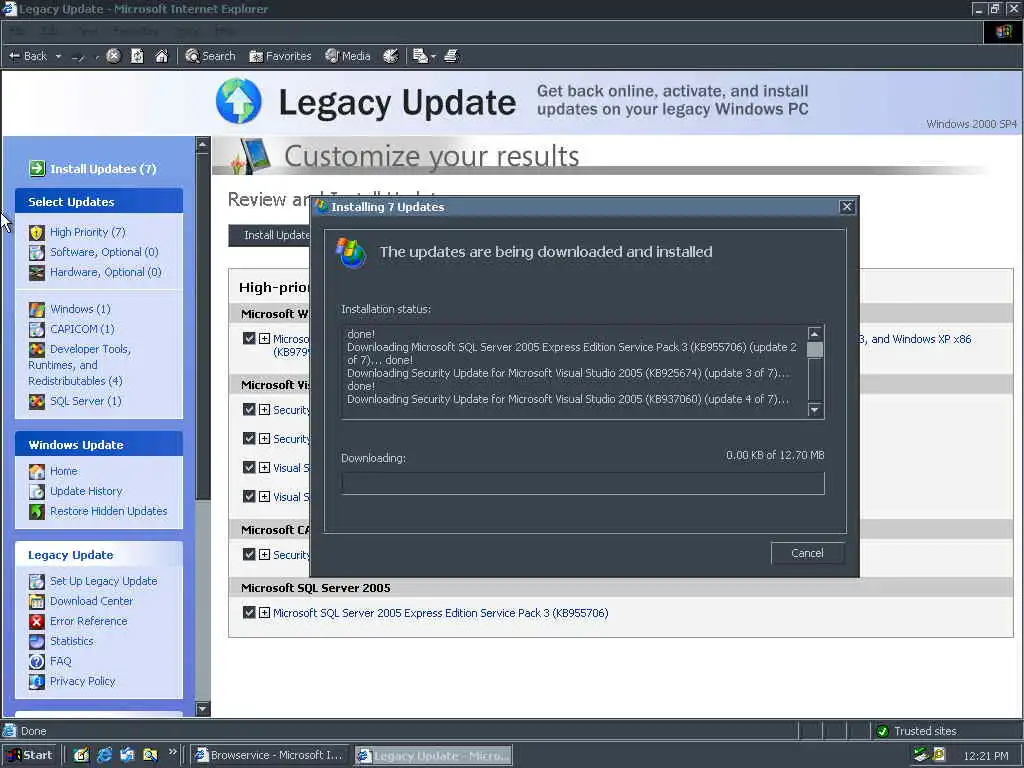Cancel the update installation

click(x=807, y=553)
